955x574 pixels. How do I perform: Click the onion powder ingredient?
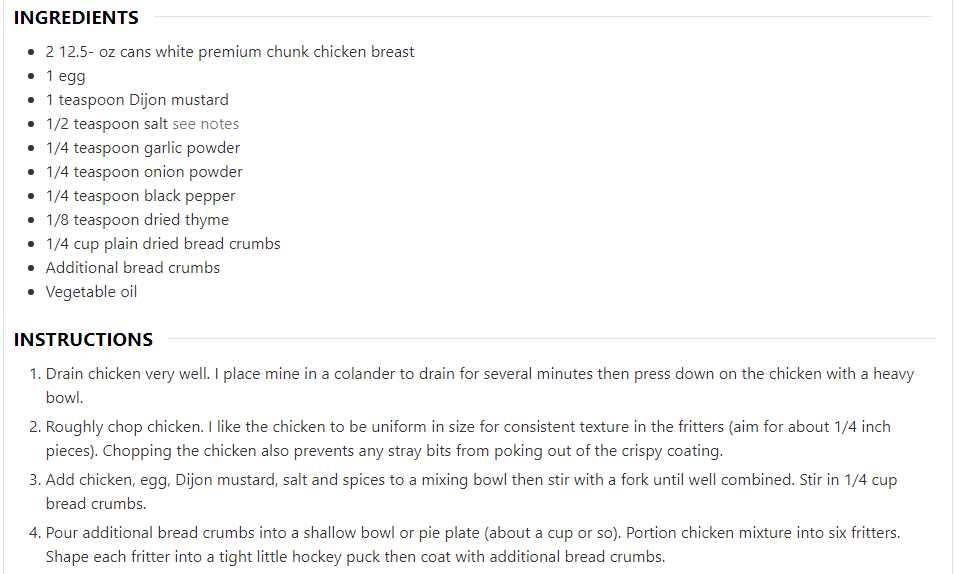point(144,172)
